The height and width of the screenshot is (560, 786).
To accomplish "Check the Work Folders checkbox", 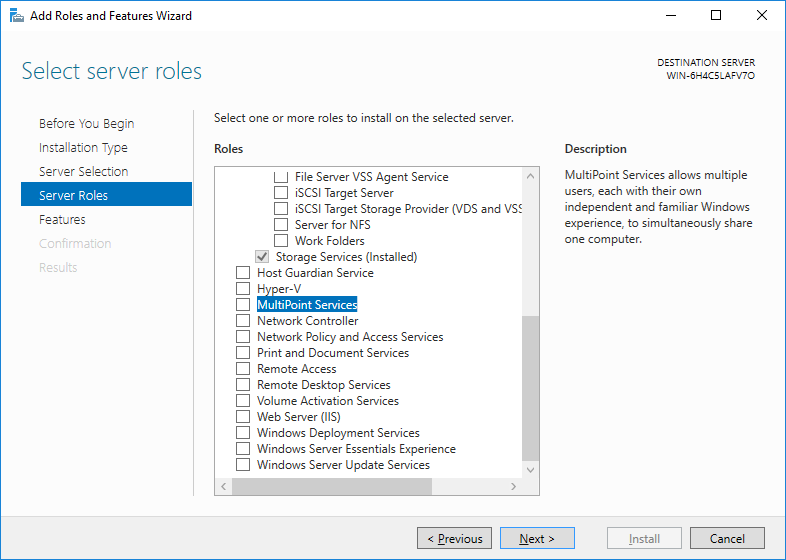I will pos(281,241).
